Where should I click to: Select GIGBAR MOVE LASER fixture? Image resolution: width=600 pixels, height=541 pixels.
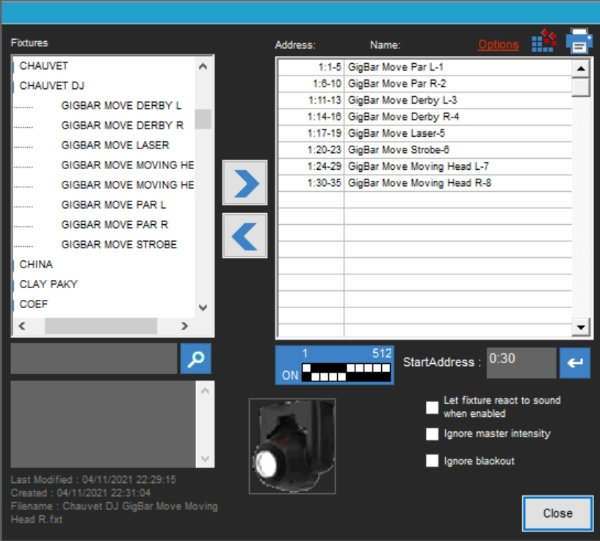115,145
